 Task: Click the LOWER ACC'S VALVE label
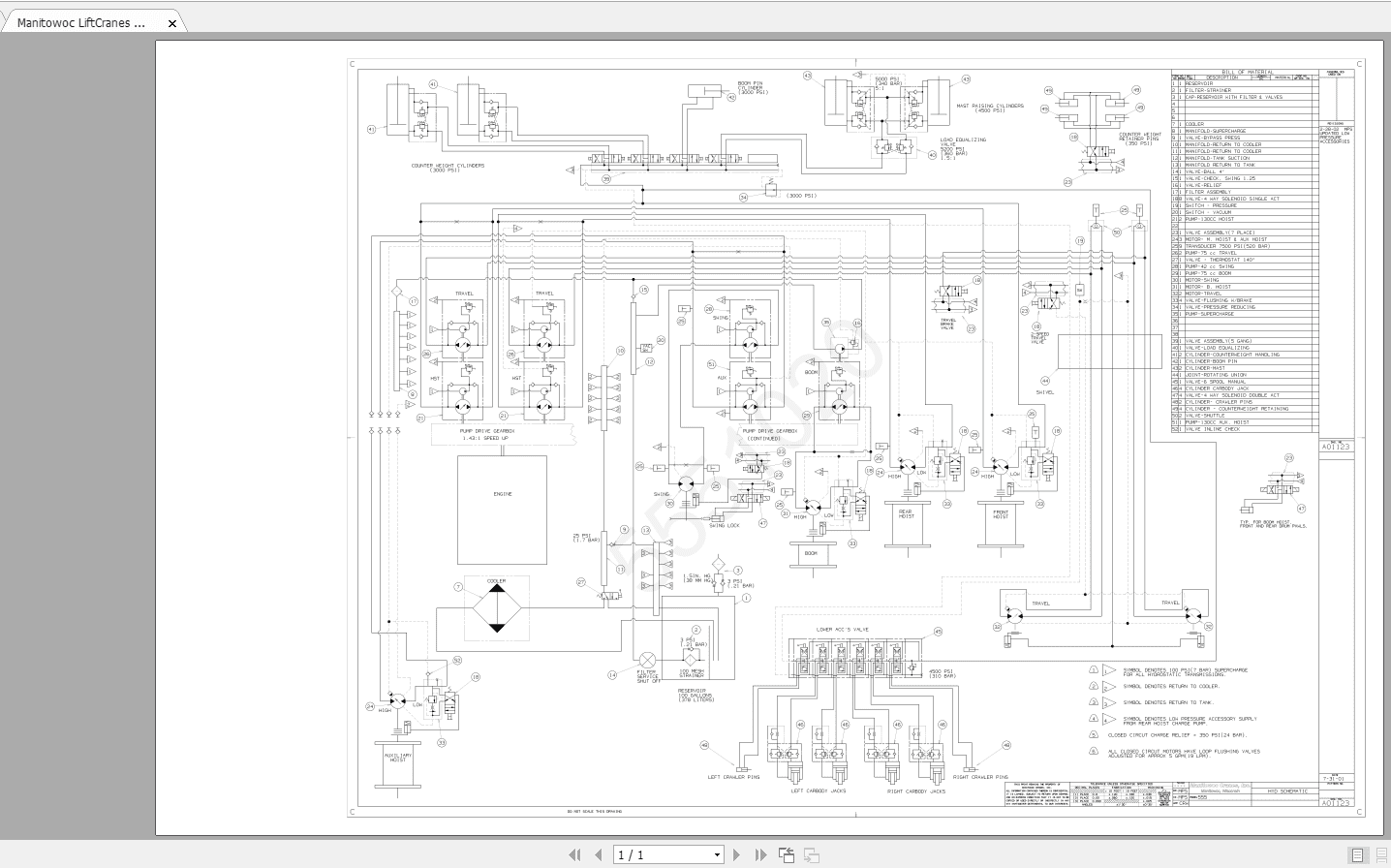[x=841, y=632]
